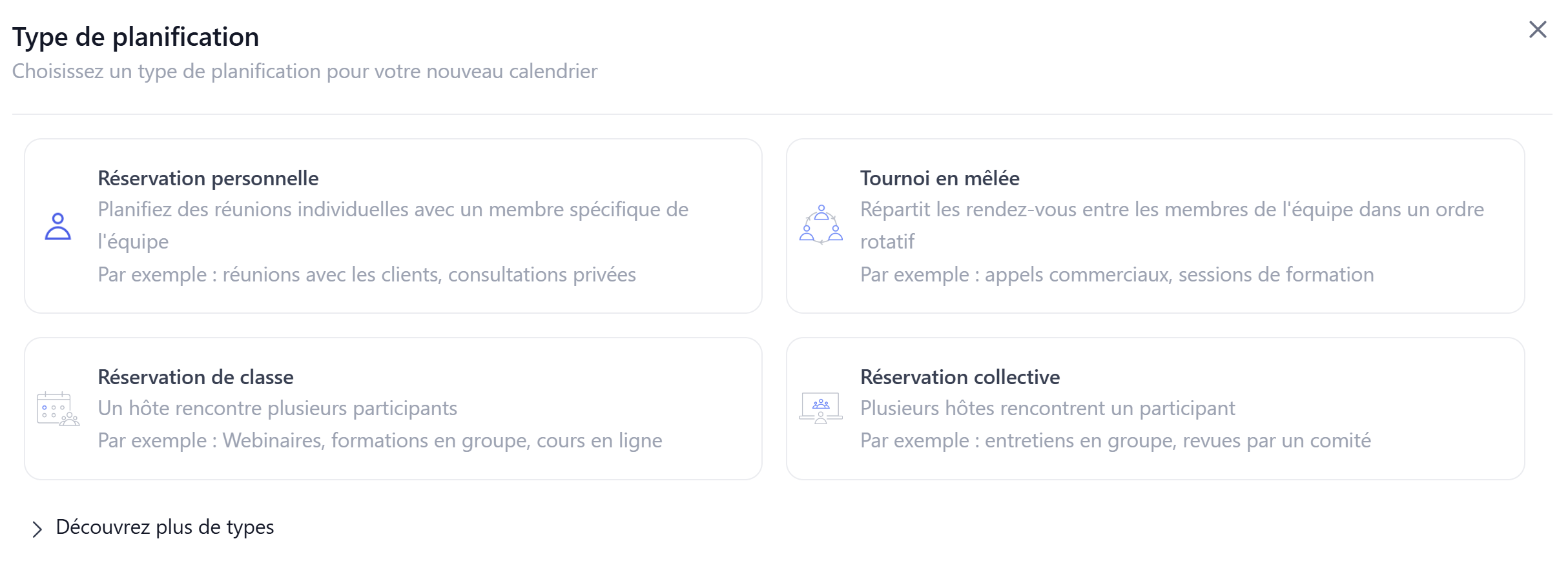
Task: Click the round robin rotating people icon
Action: 821,225
